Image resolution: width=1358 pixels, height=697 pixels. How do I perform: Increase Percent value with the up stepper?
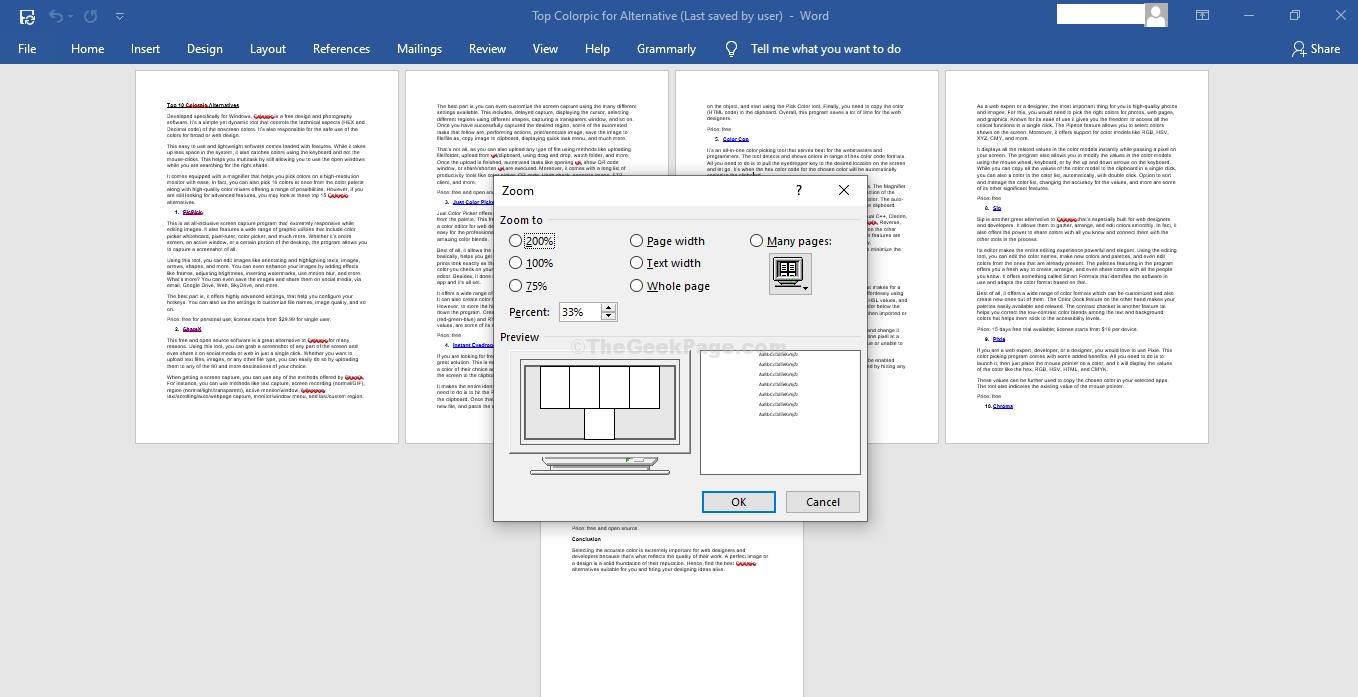click(x=610, y=307)
